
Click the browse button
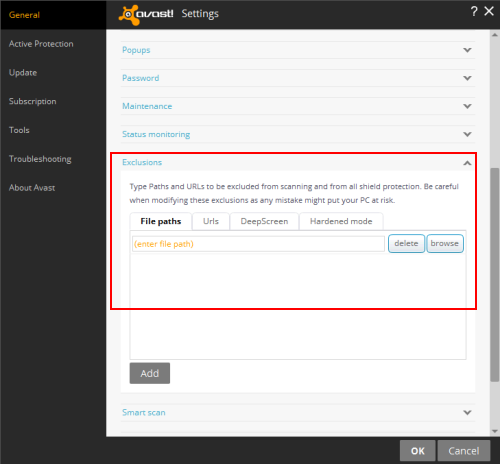click(x=445, y=244)
